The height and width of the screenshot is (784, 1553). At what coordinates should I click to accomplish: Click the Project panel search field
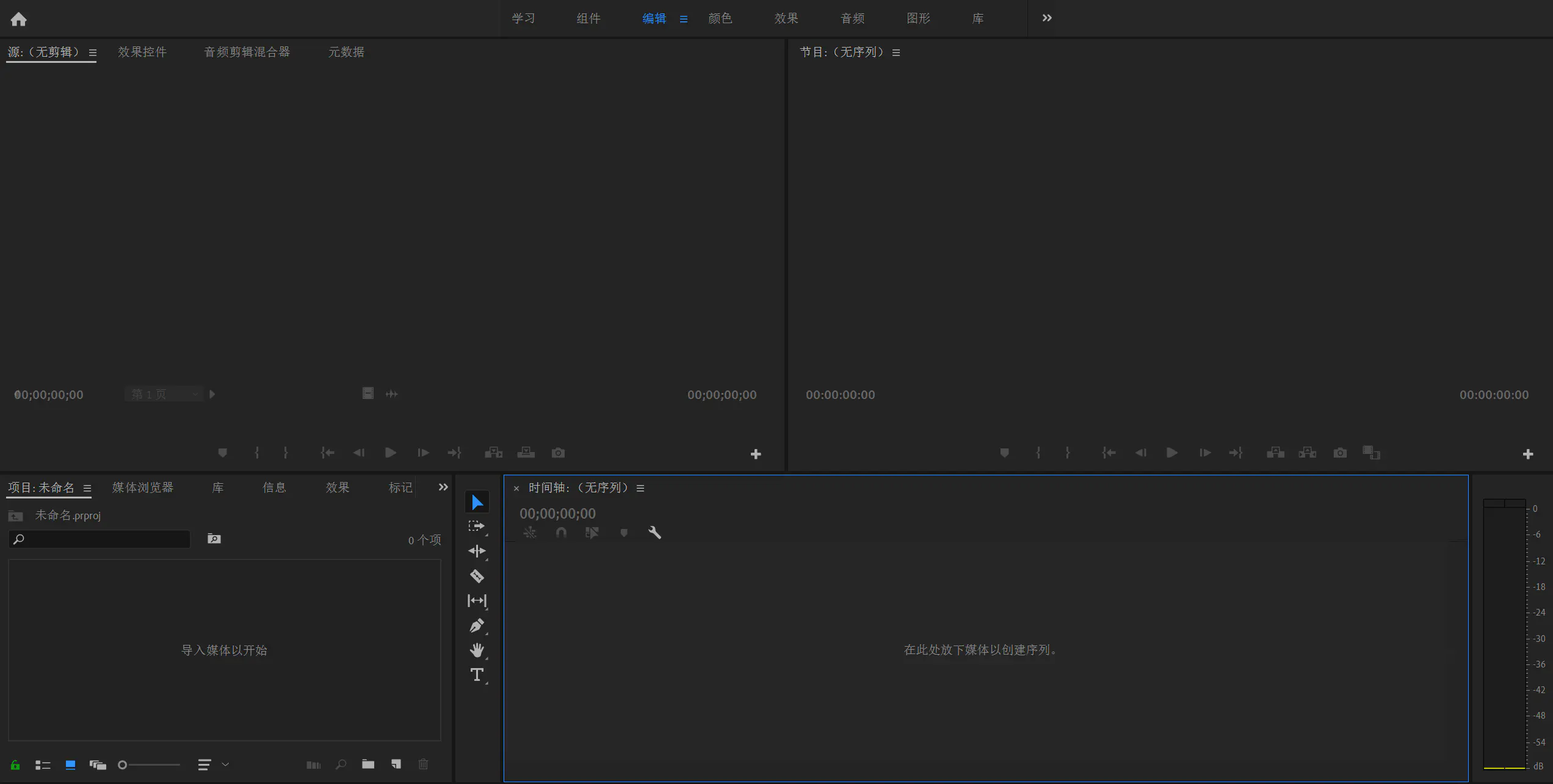(100, 539)
